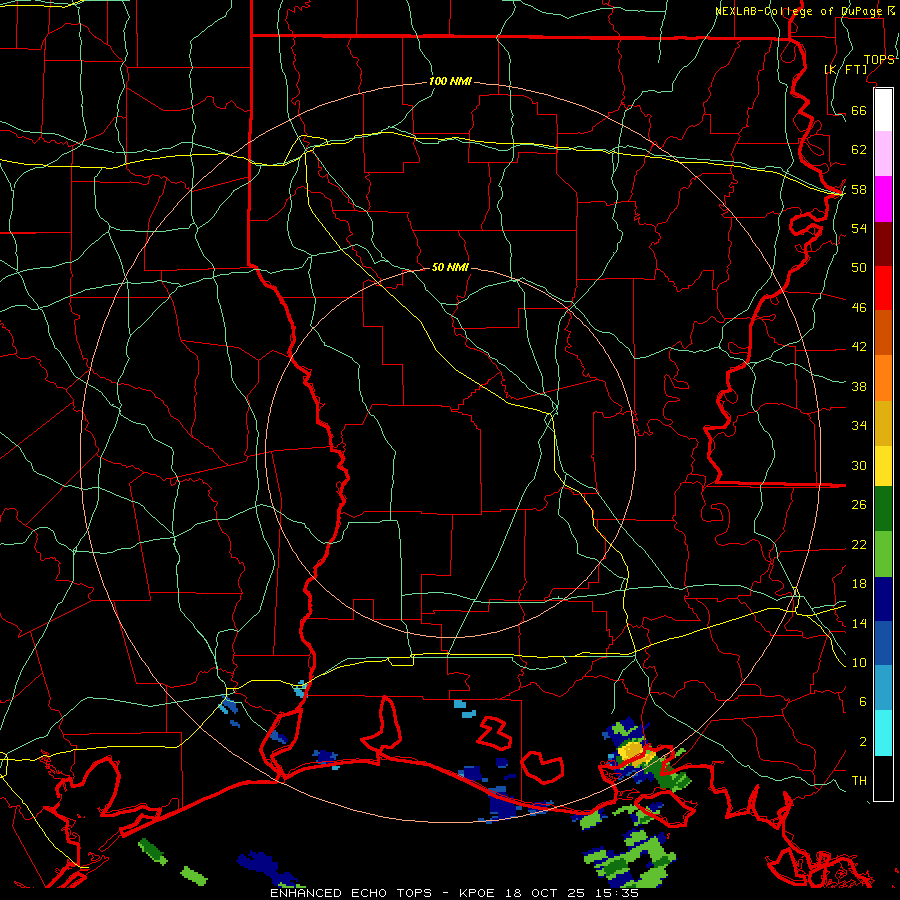Click the TH legend label
This screenshot has height=900, width=900.
(x=859, y=781)
